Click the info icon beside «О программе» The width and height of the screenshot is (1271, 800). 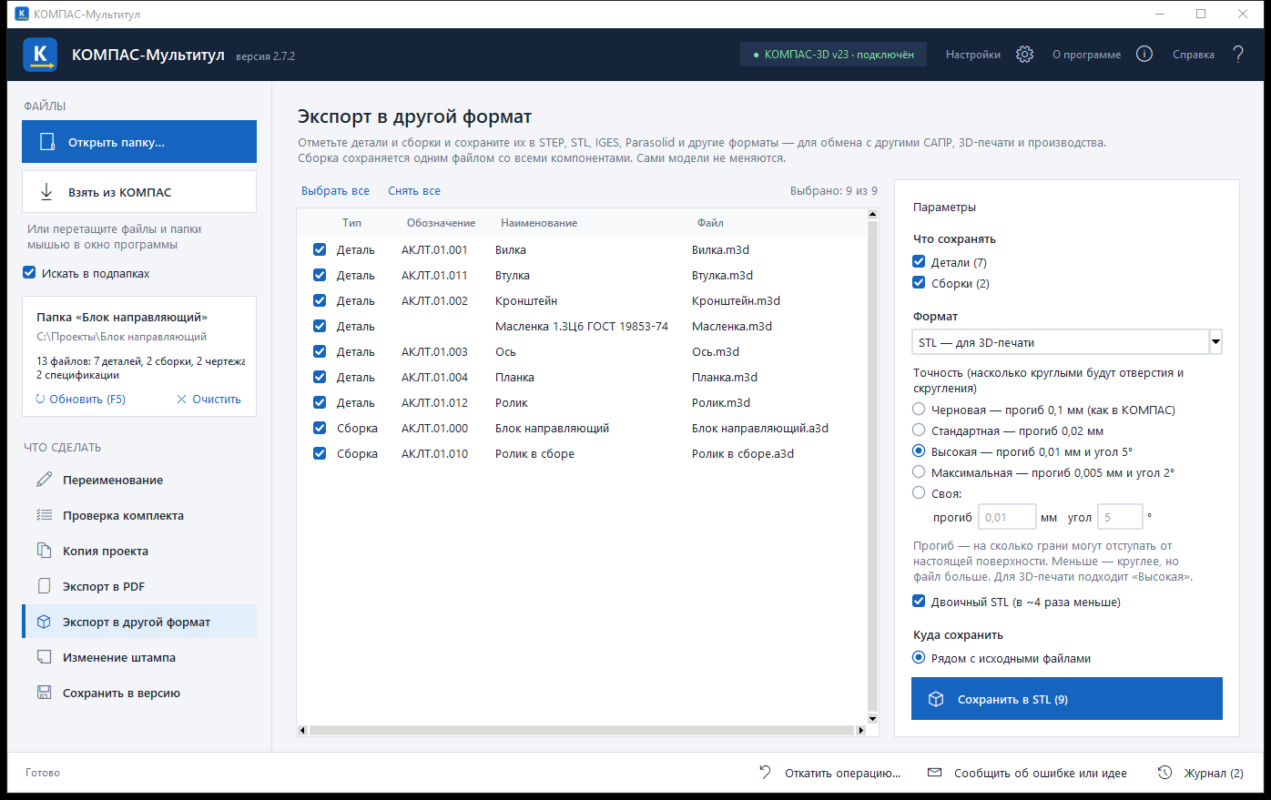click(x=1145, y=54)
